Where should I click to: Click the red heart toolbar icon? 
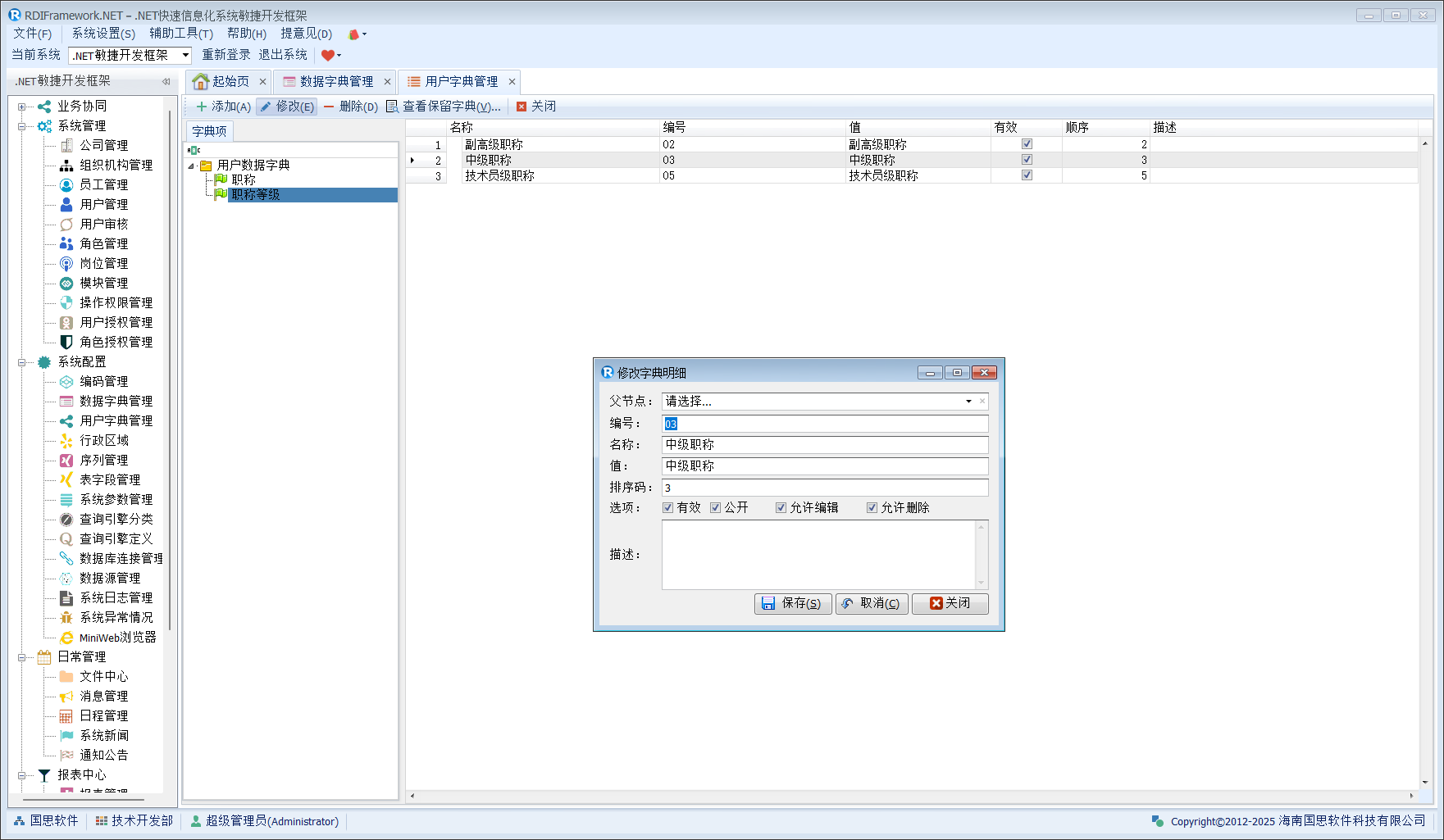328,55
